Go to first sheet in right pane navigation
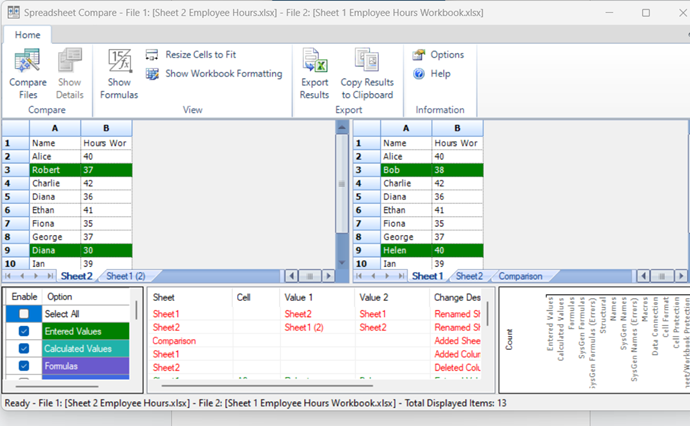The height and width of the screenshot is (426, 690). [359, 276]
